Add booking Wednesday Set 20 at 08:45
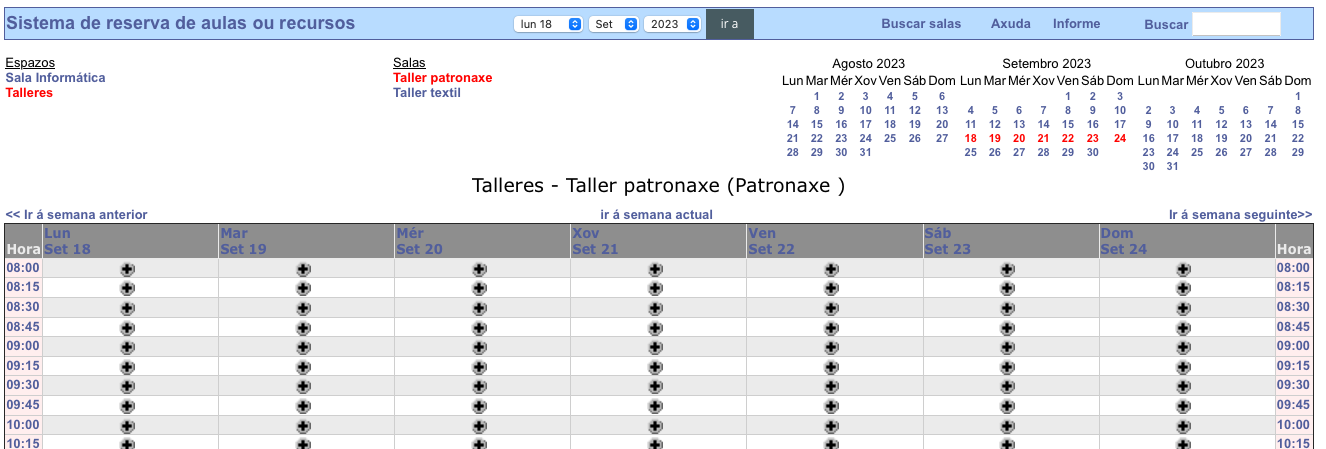This screenshot has height=449, width=1326. pos(480,327)
